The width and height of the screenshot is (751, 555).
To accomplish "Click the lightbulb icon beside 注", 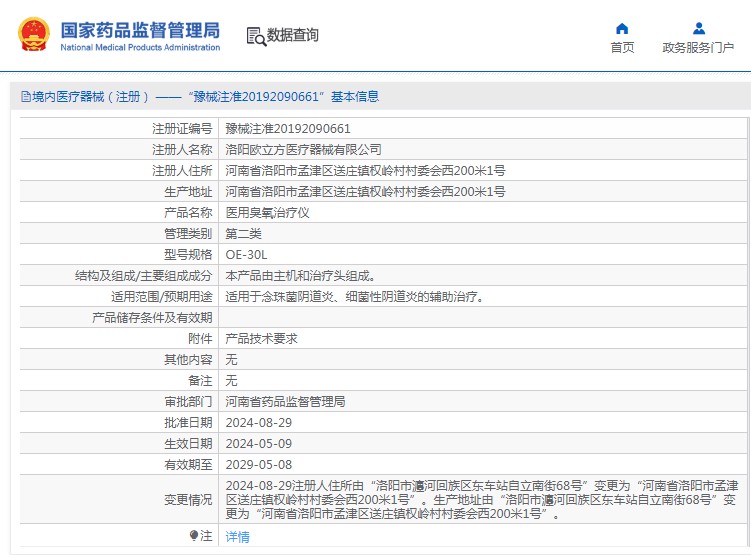I will (194, 535).
